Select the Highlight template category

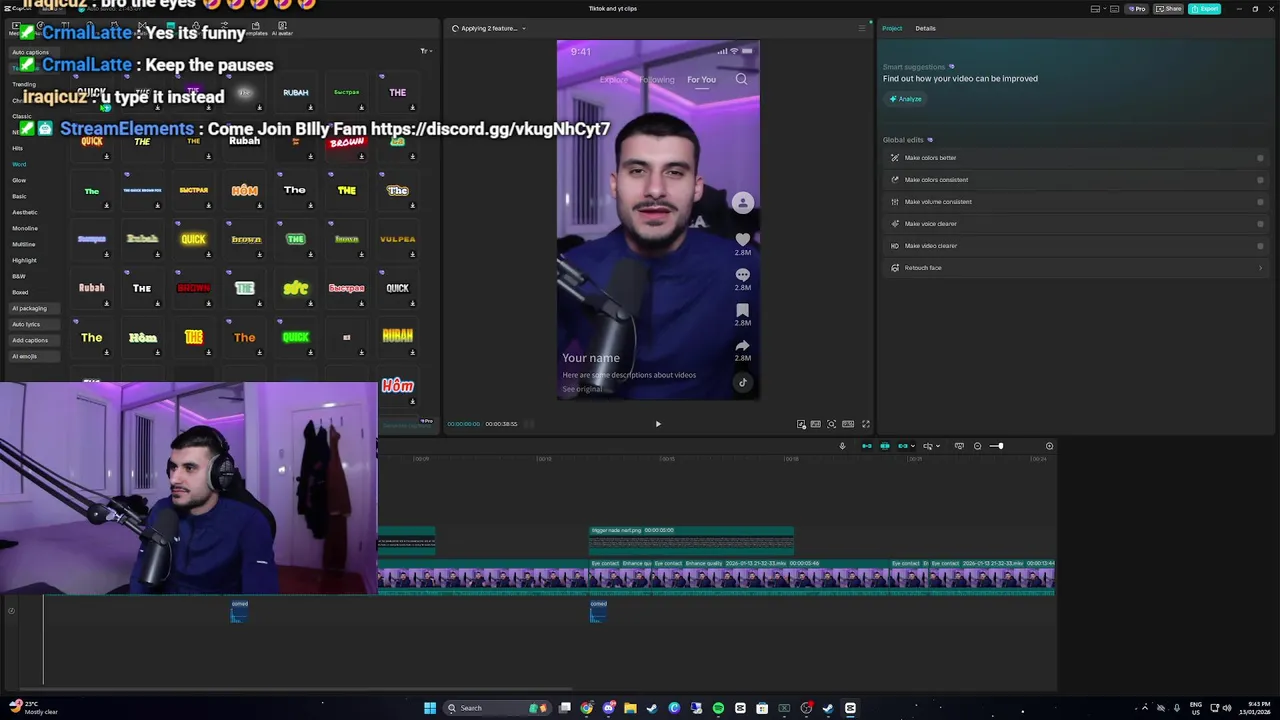[x=24, y=260]
